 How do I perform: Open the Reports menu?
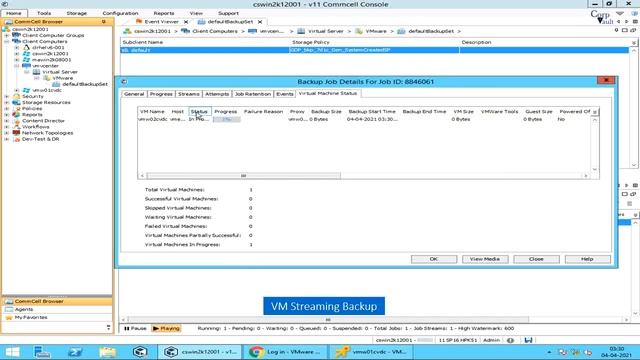[164, 13]
